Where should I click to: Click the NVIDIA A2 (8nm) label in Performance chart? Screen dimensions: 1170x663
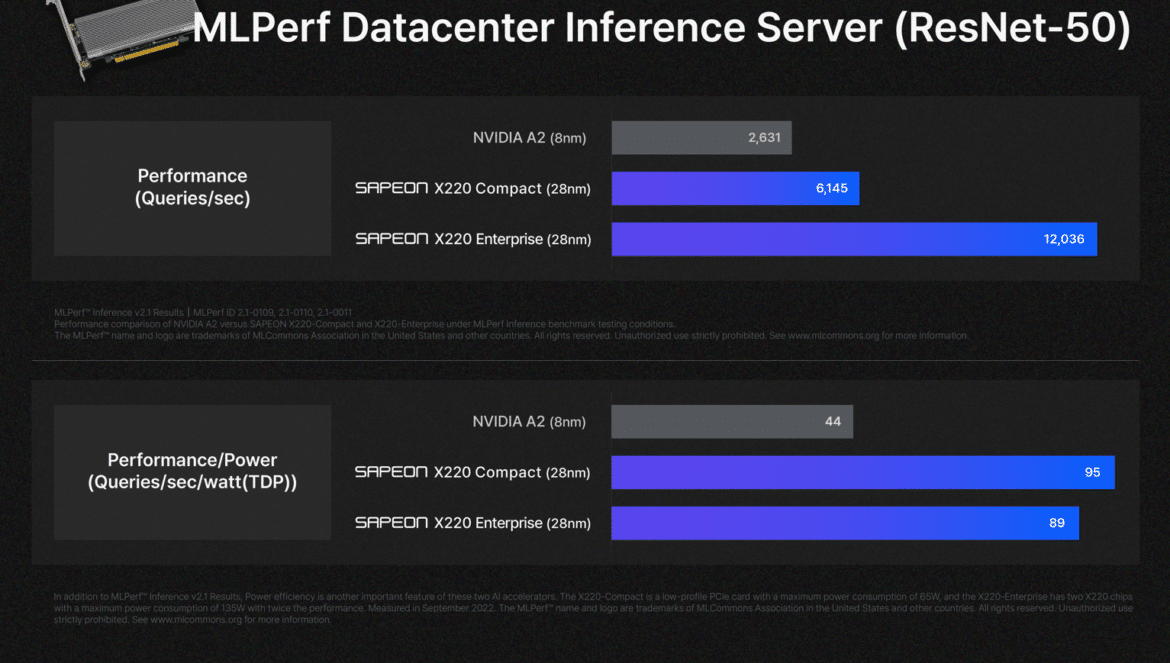pyautogui.click(x=530, y=138)
